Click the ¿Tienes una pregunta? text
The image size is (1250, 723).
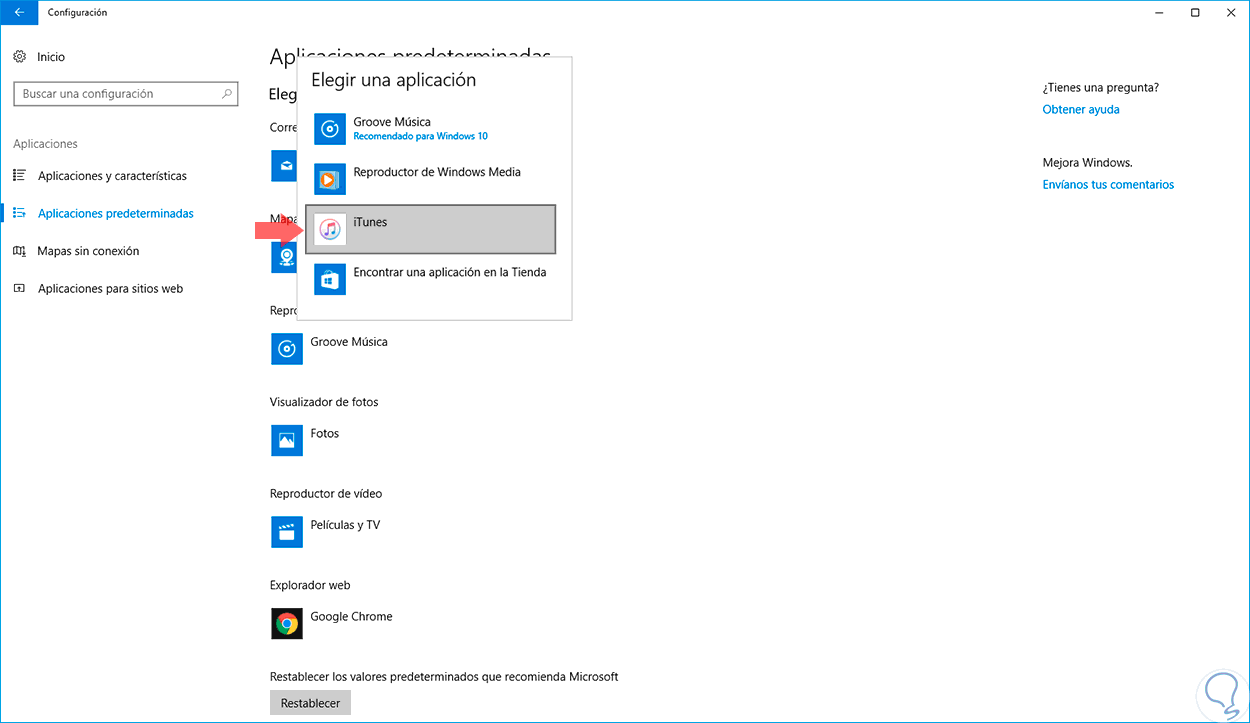1101,88
